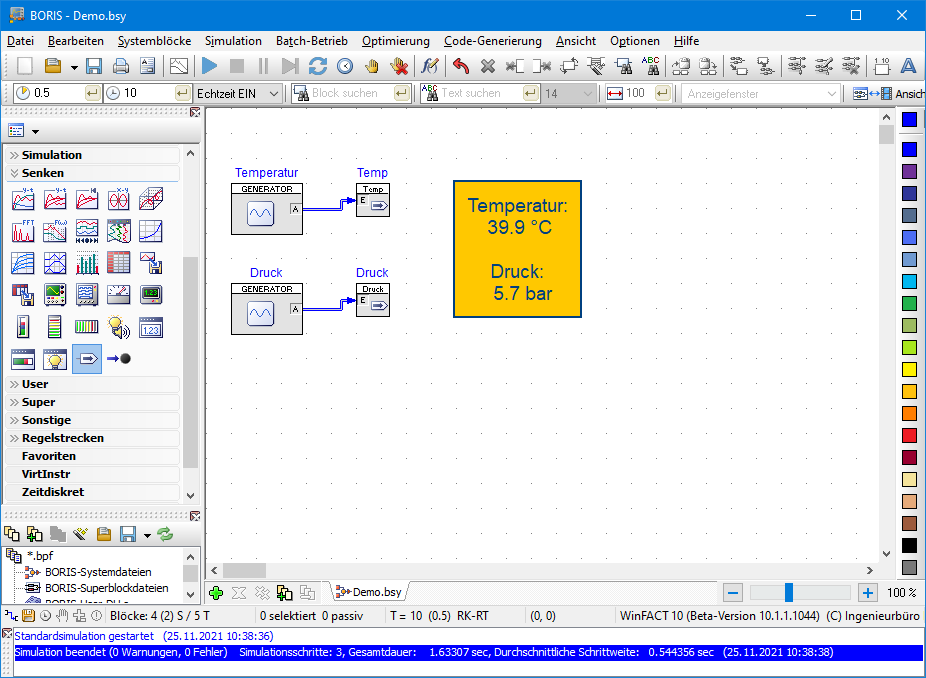Open the arrow next to the folder icon

click(x=74, y=67)
